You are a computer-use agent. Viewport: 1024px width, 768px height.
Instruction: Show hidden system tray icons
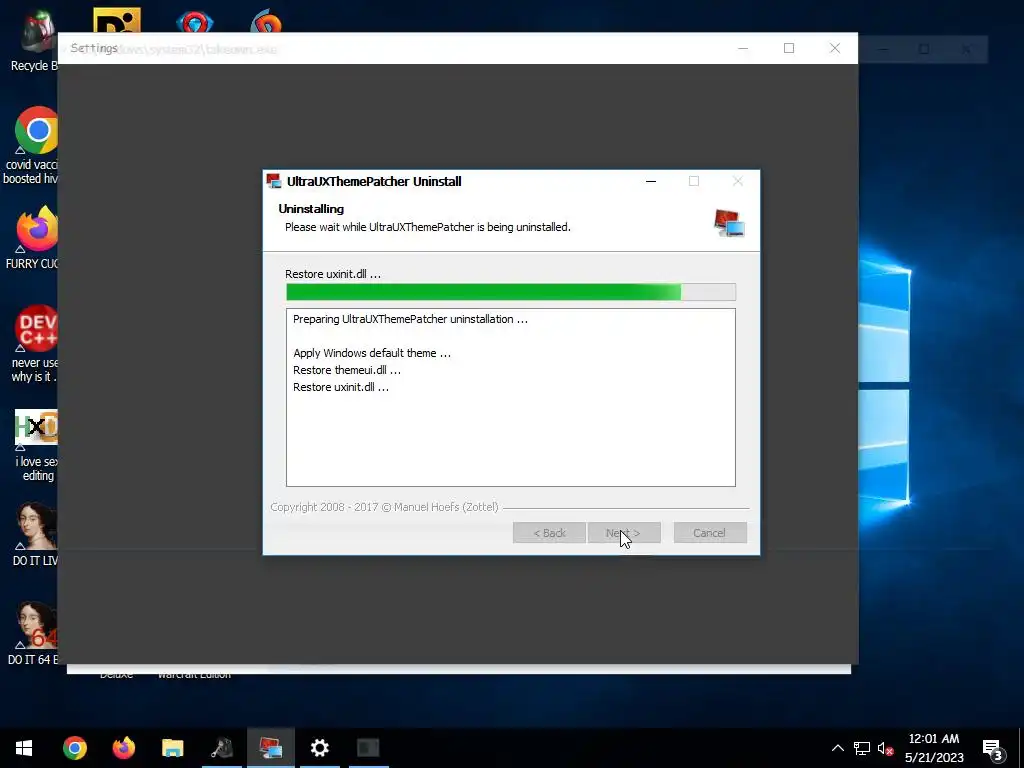[837, 748]
